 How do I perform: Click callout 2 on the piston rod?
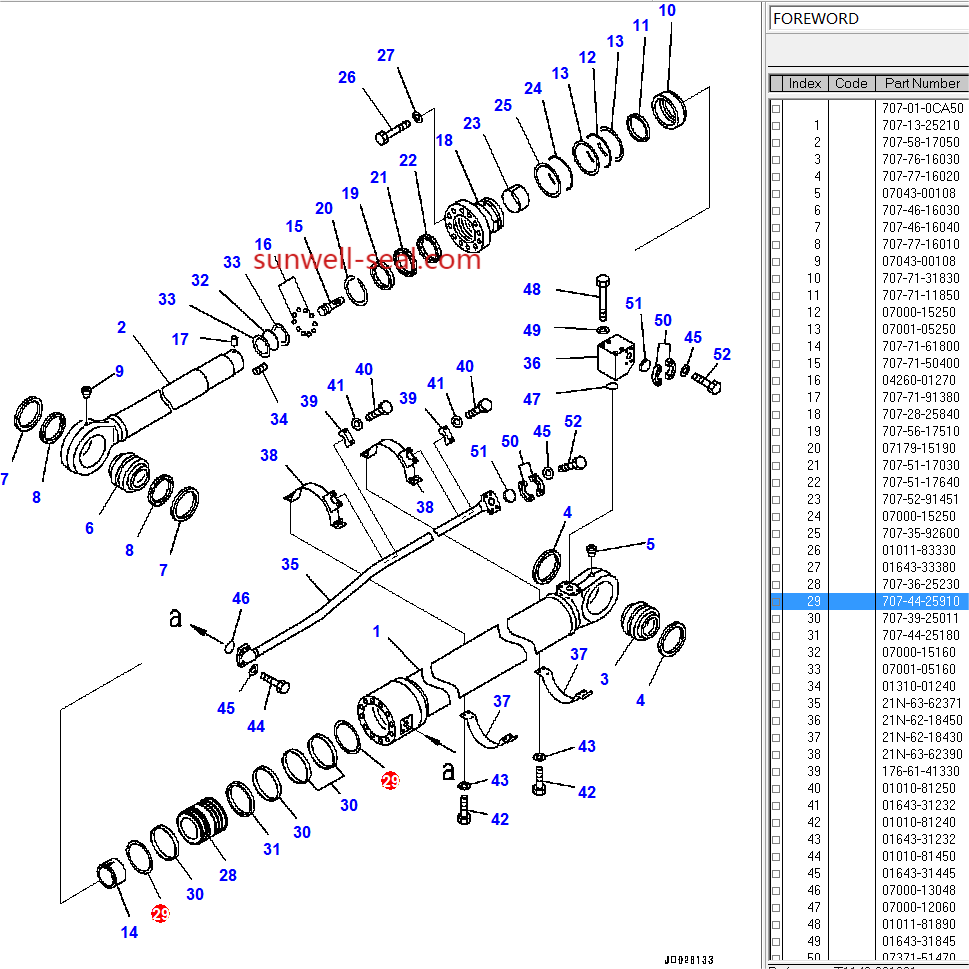click(x=121, y=327)
